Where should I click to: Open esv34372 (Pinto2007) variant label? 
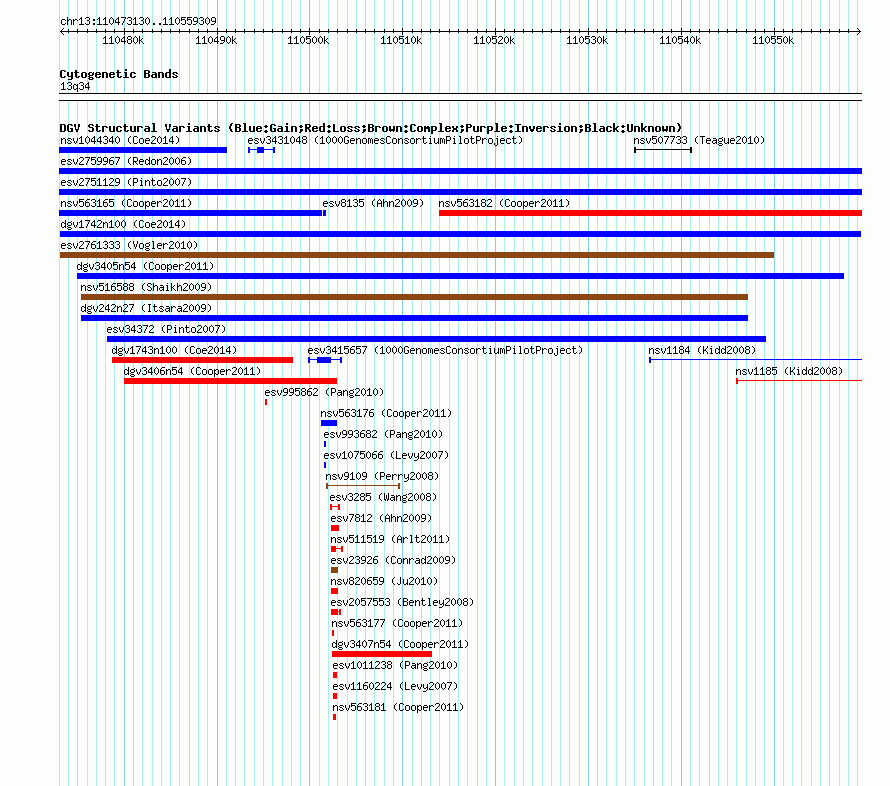pos(166,329)
